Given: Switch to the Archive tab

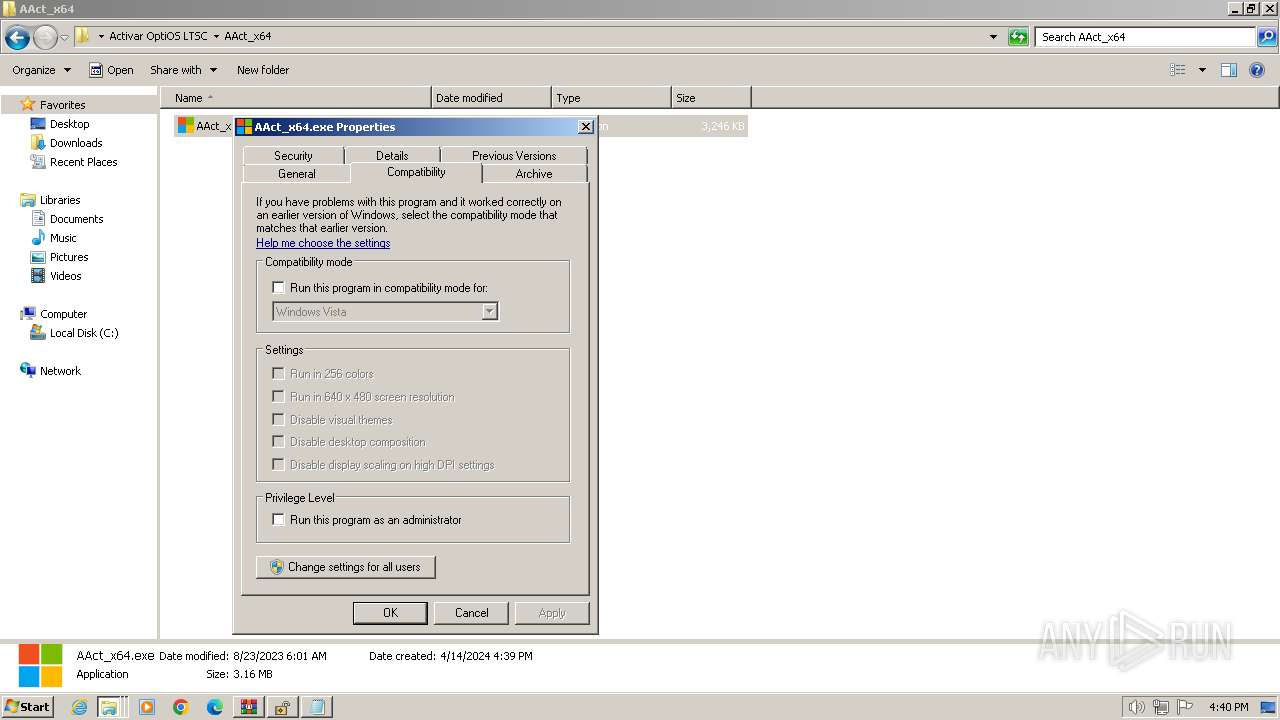Looking at the screenshot, I should point(534,174).
